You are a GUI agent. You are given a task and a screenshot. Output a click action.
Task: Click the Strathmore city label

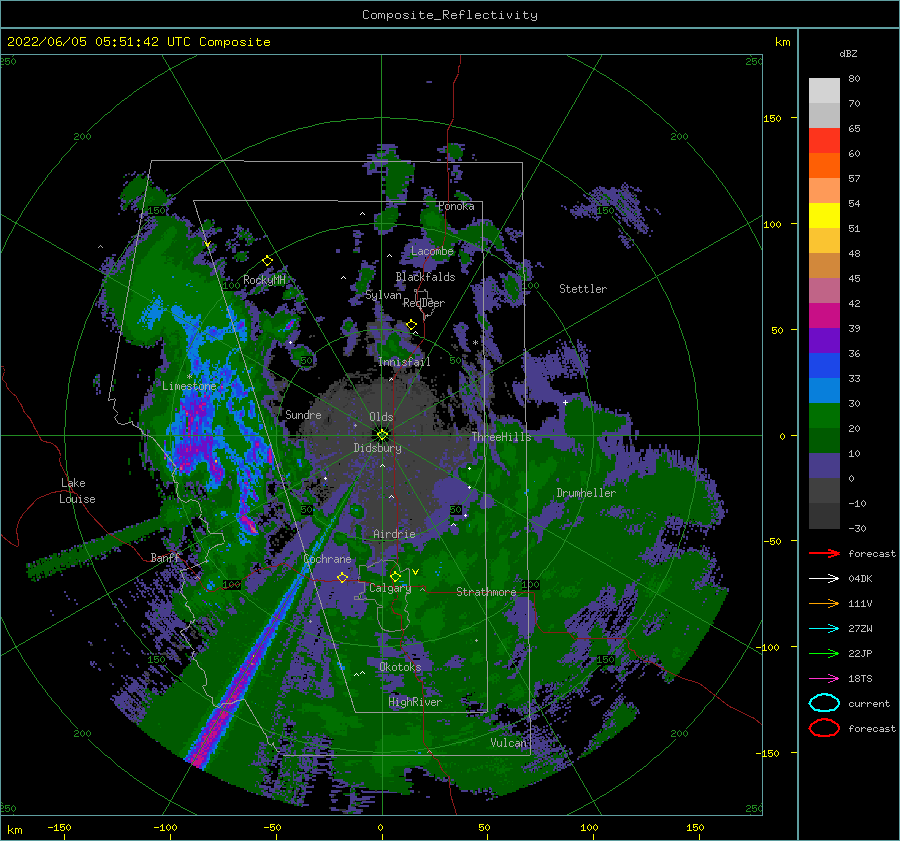point(486,592)
